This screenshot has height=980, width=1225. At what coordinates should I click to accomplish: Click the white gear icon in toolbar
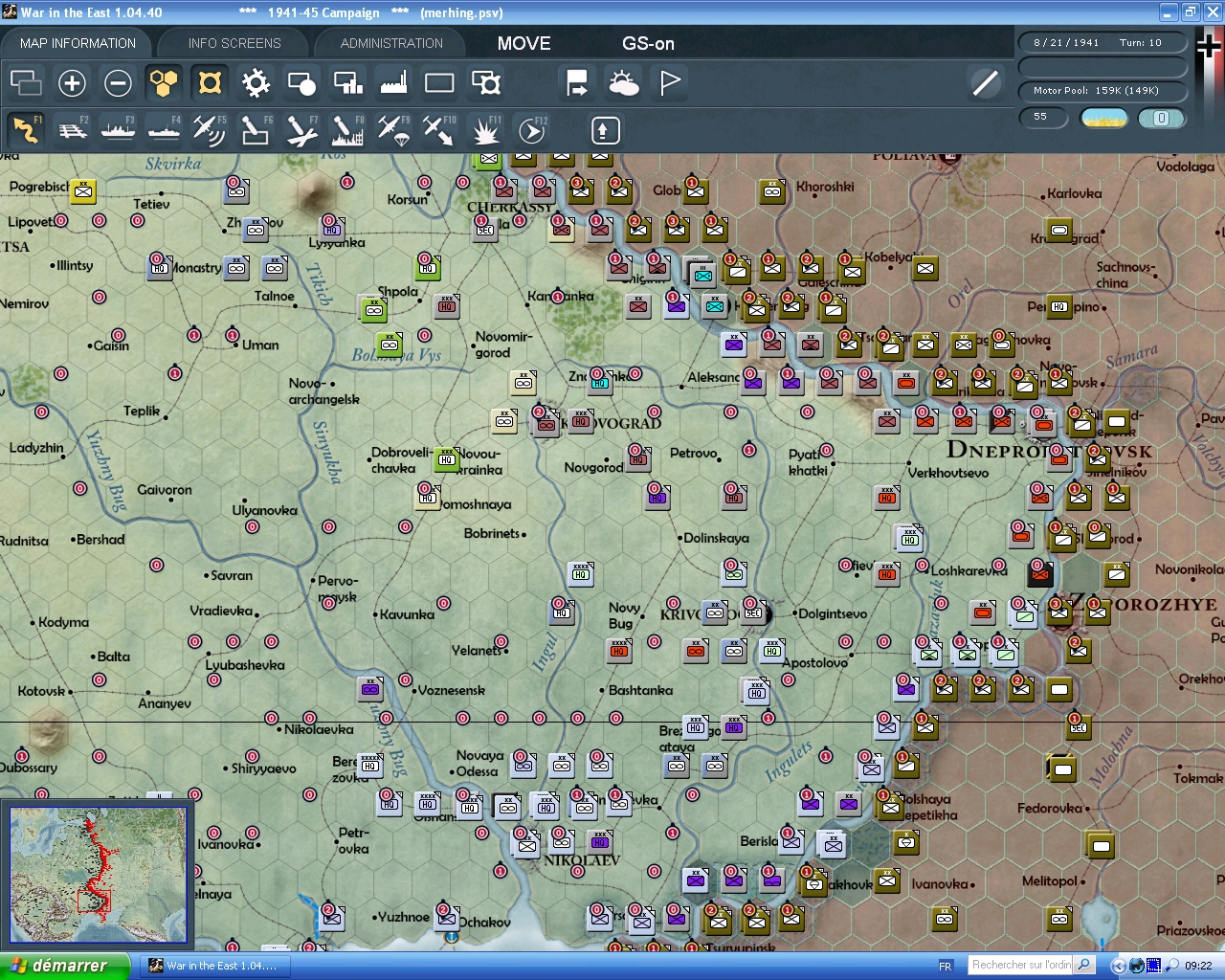(256, 83)
